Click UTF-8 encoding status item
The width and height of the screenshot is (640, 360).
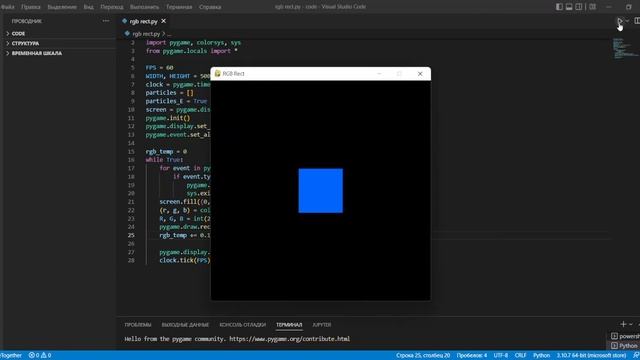pos(501,356)
